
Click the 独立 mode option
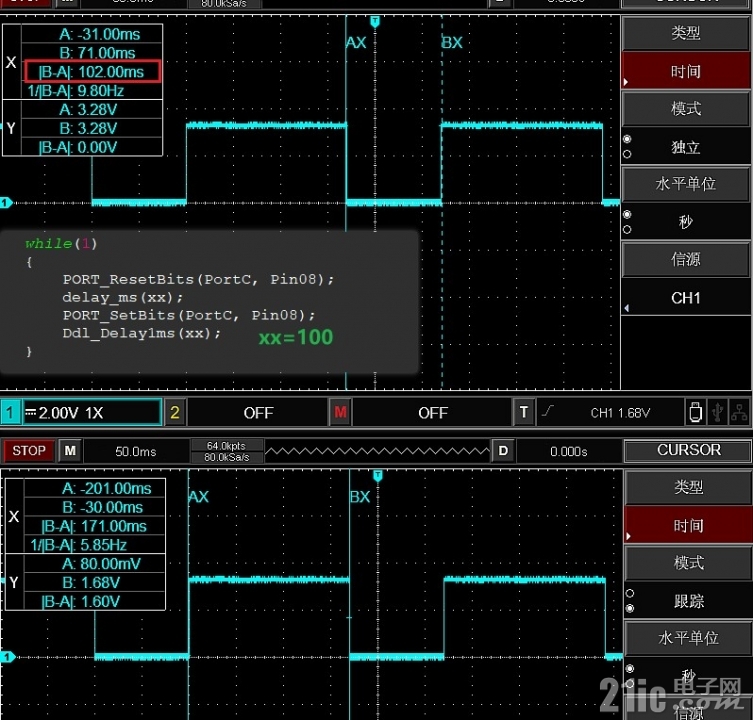point(685,146)
